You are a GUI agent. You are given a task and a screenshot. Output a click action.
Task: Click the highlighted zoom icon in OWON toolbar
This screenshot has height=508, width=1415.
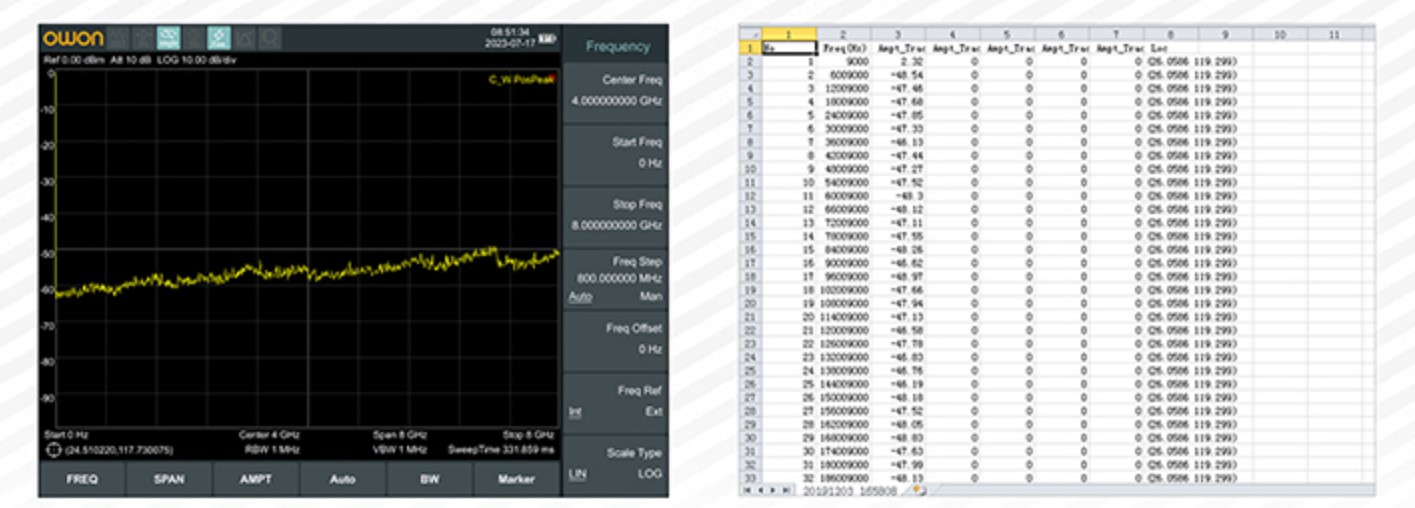click(219, 38)
